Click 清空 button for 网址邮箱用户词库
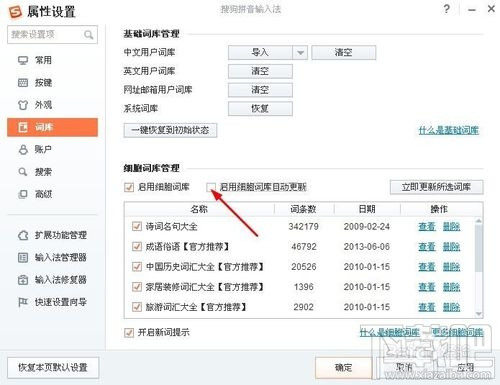This screenshot has width=500, height=385. click(260, 90)
